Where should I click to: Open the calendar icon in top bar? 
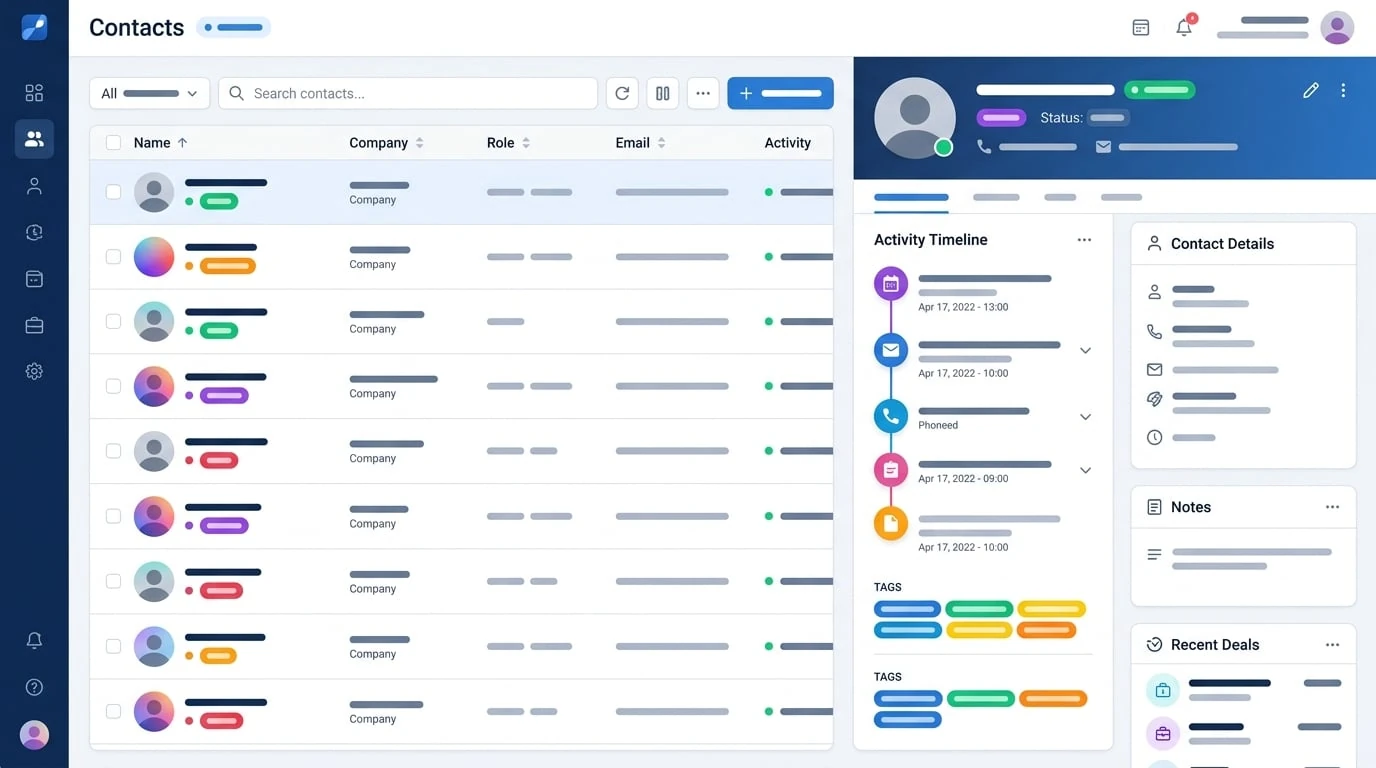[x=1141, y=28]
